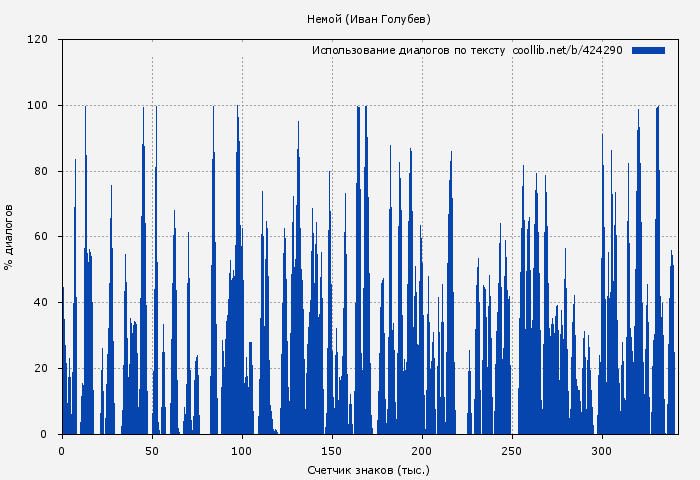The height and width of the screenshot is (480, 700).
Task: Click the 80 tick on the vertical axis
Action: (x=41, y=171)
